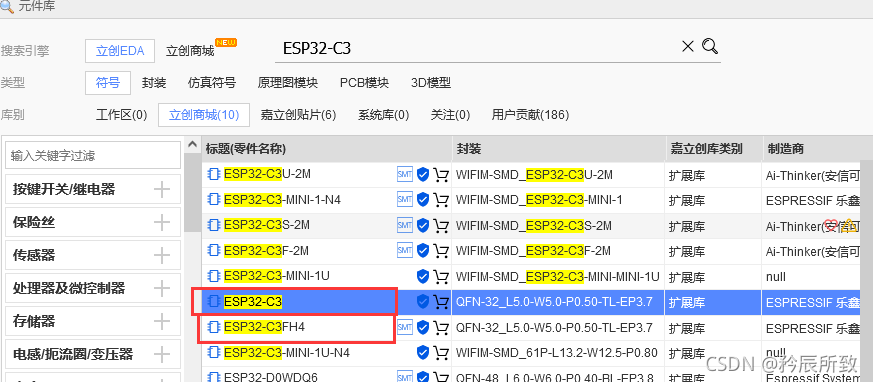Click verified shield on ESP32-C3-MINI-1U-N4 row
Viewport: 873px width, 382px height.
pos(423,353)
